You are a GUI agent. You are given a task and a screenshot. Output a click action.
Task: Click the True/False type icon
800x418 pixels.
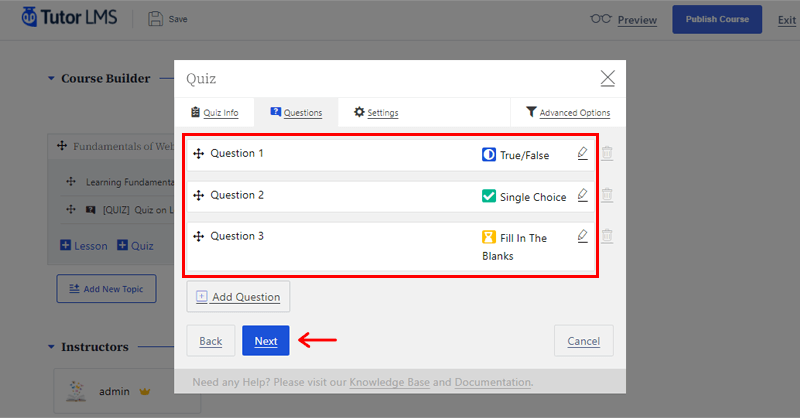click(489, 154)
